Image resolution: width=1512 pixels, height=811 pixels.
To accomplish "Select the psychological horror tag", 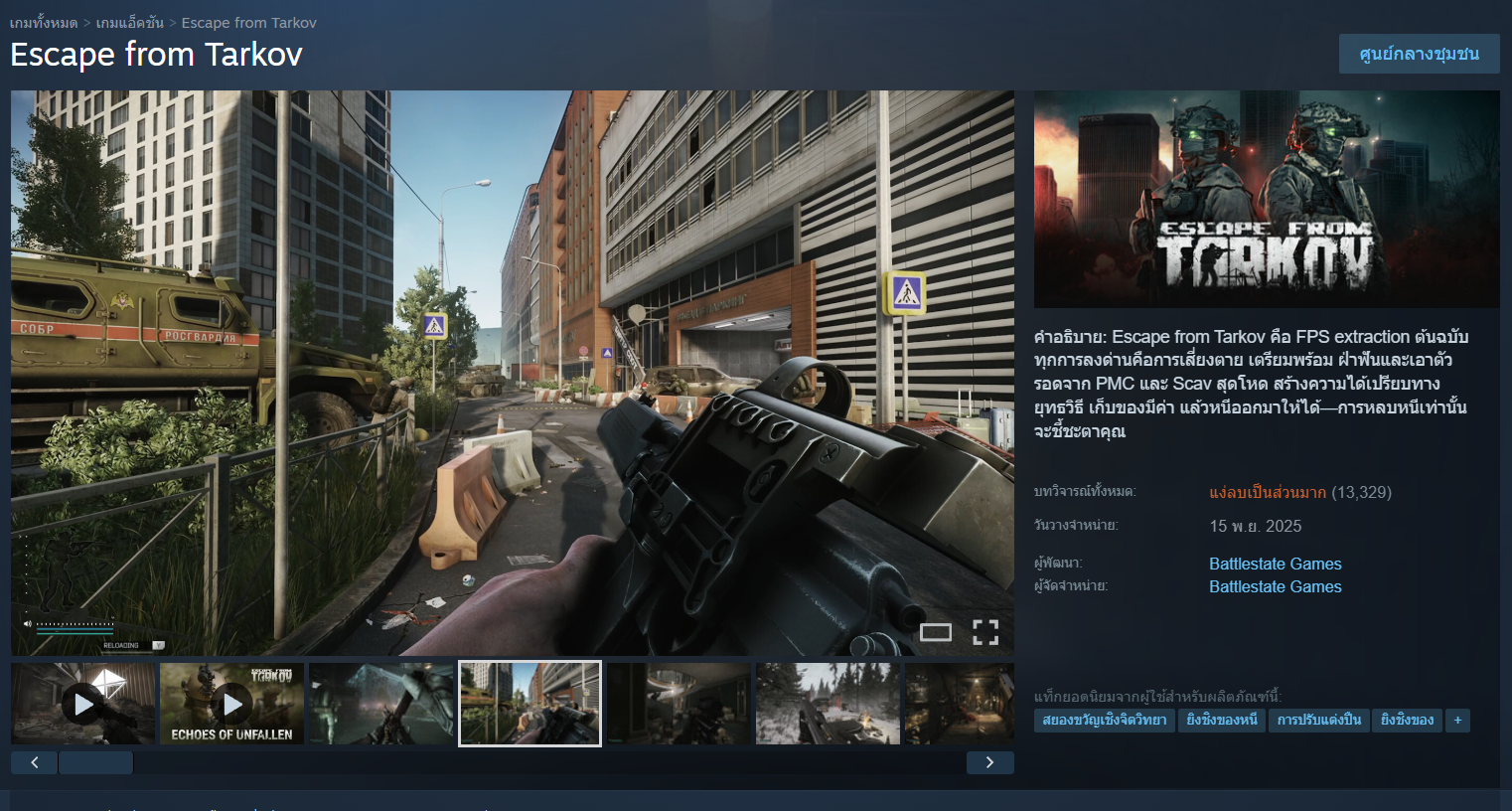I will point(1104,721).
